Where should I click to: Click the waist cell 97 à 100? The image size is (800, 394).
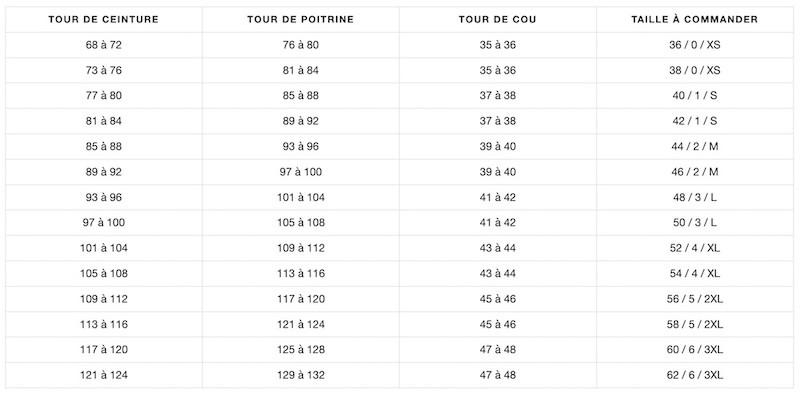pos(104,223)
